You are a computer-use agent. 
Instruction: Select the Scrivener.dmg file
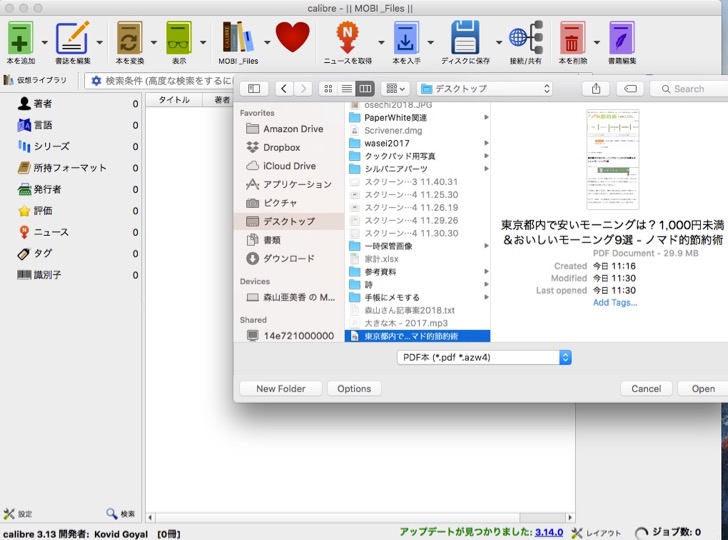tap(417, 130)
